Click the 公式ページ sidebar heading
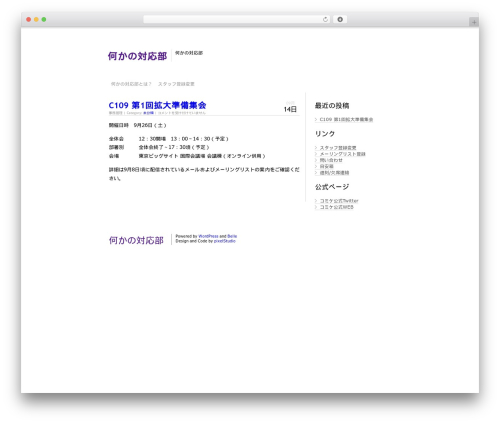This screenshot has height=423, width=500. click(332, 187)
